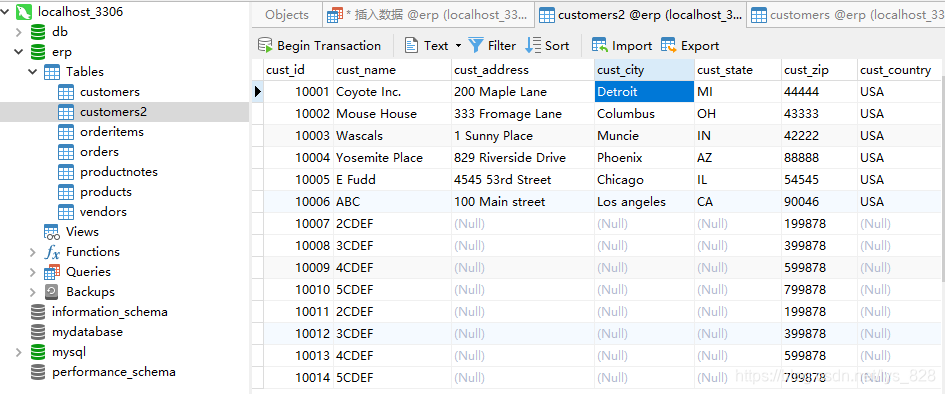Switch to the 插入数据 @erp query tab
The image size is (945, 394).
tap(429, 15)
